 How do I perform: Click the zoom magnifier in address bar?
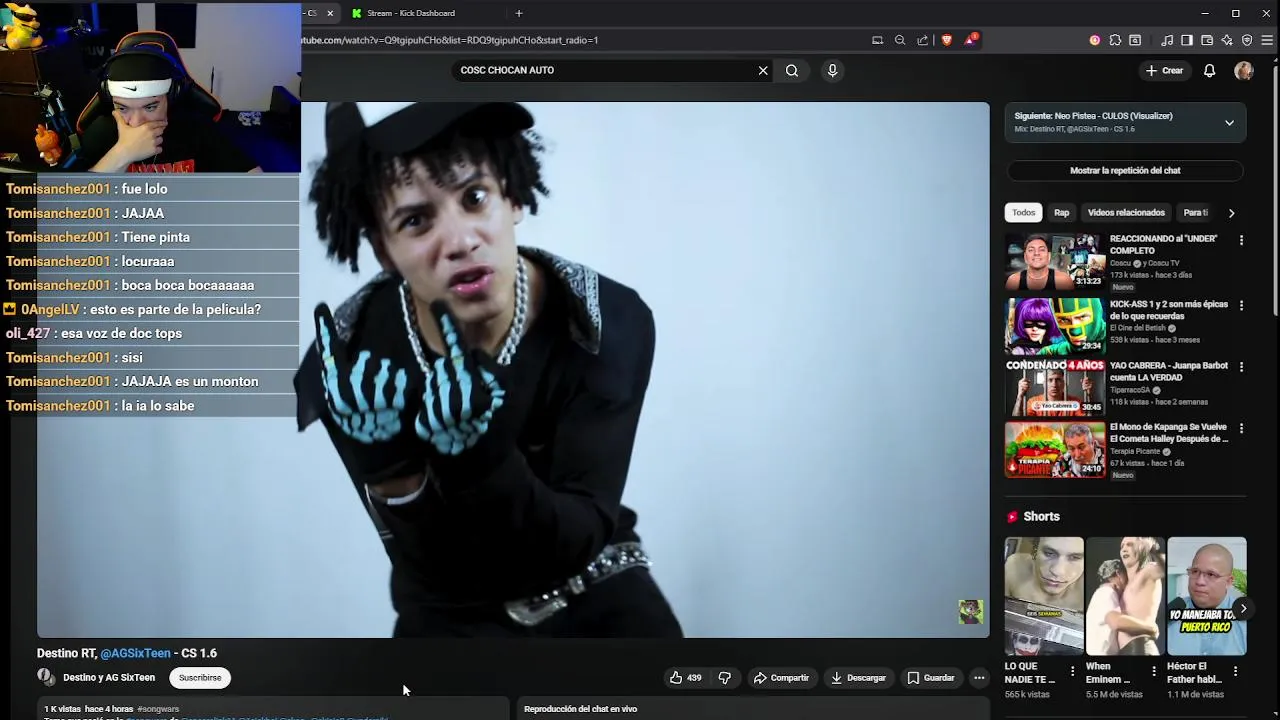900,40
